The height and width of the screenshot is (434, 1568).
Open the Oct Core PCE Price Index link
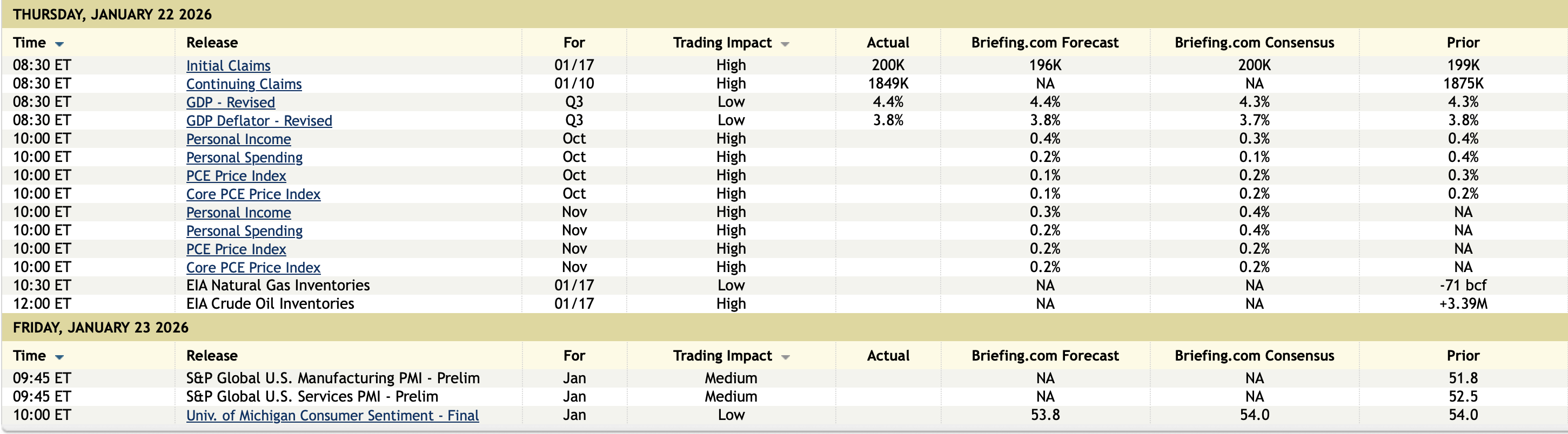pos(253,194)
